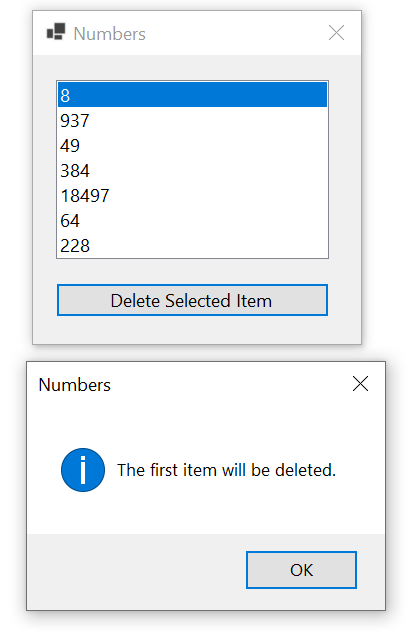Click the Numbers window app icon

56,32
